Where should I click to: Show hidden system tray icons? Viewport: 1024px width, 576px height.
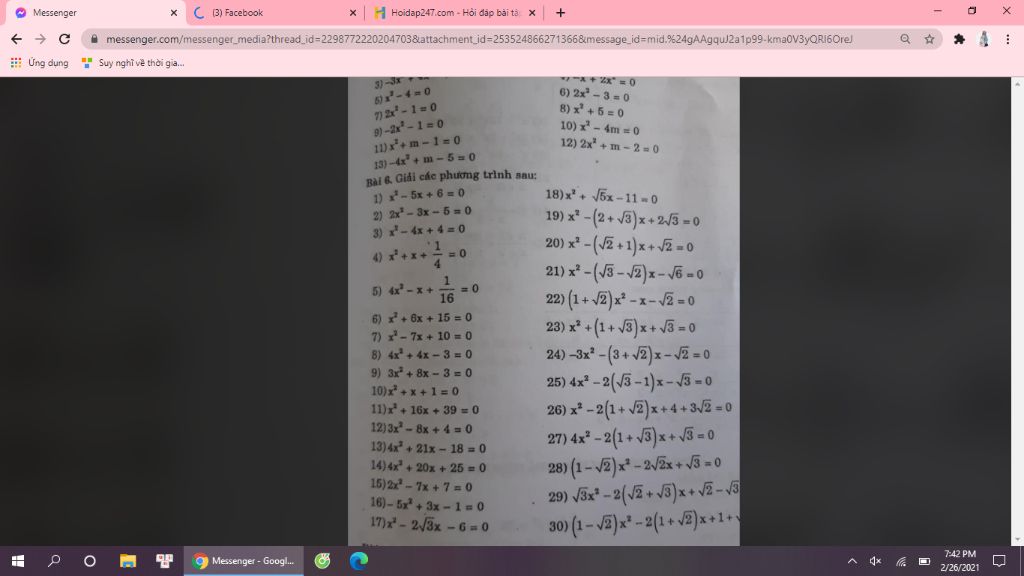(852, 561)
